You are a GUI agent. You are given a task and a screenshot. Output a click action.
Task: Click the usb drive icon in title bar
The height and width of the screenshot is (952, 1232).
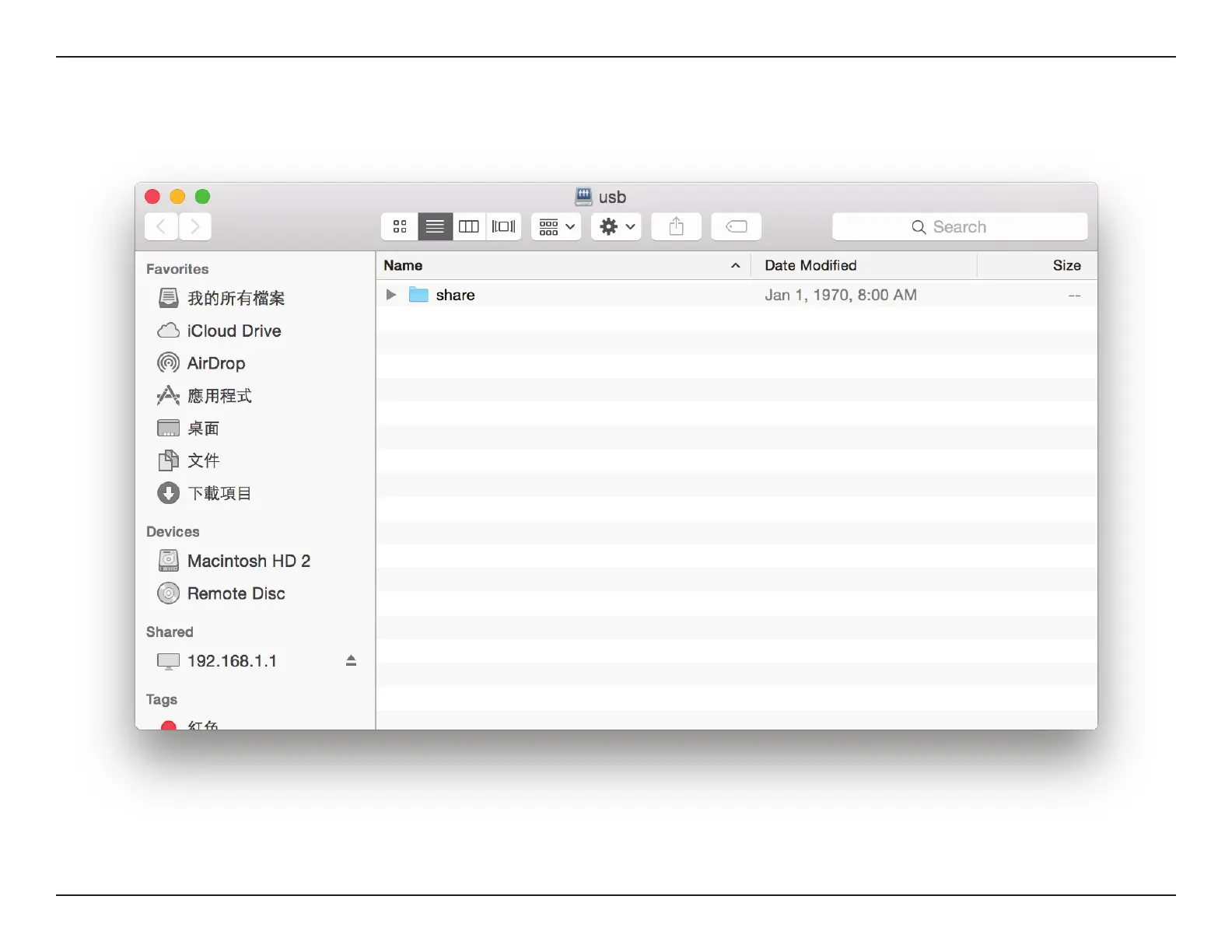click(x=584, y=196)
